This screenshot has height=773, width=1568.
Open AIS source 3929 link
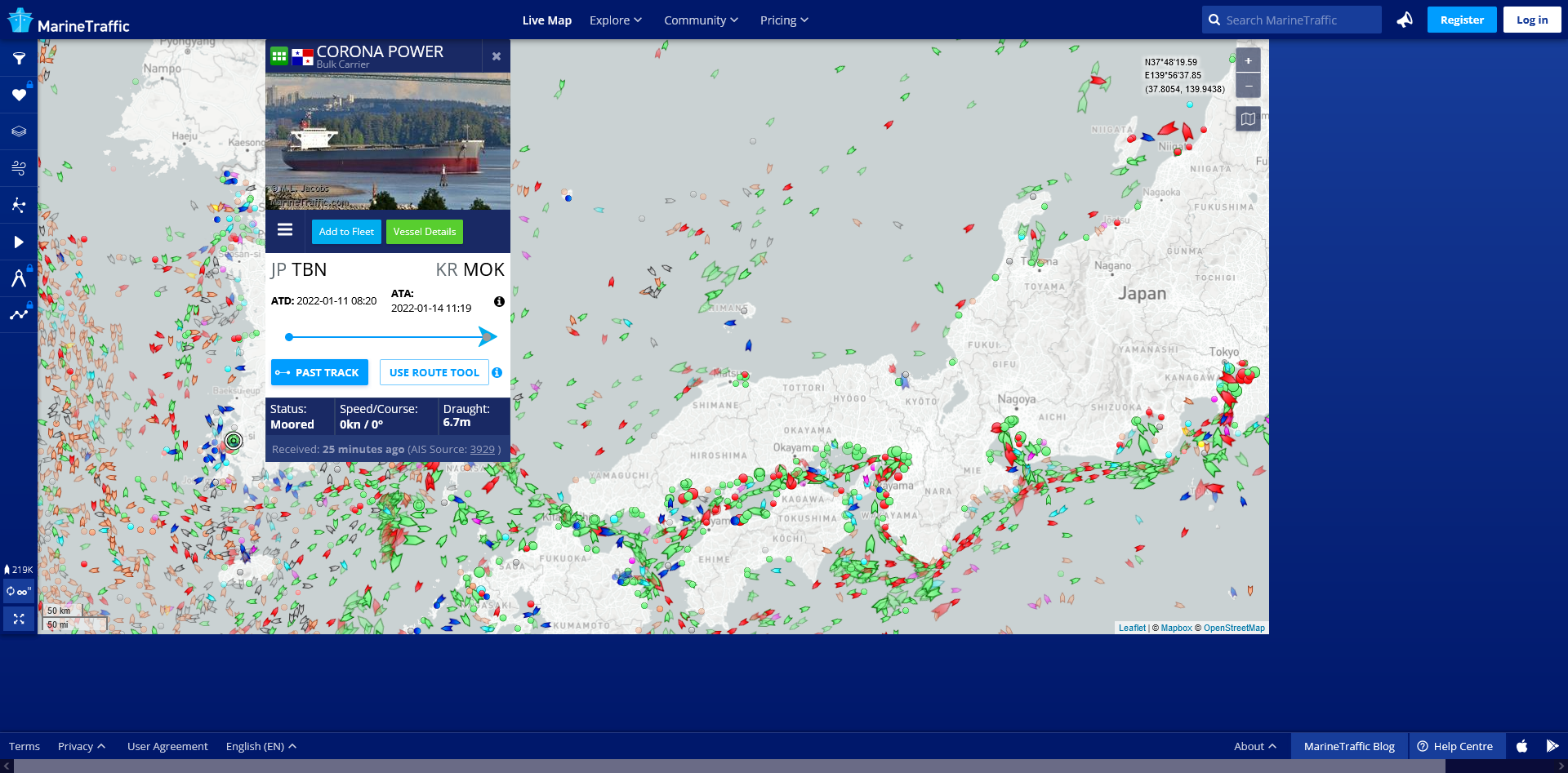[483, 449]
